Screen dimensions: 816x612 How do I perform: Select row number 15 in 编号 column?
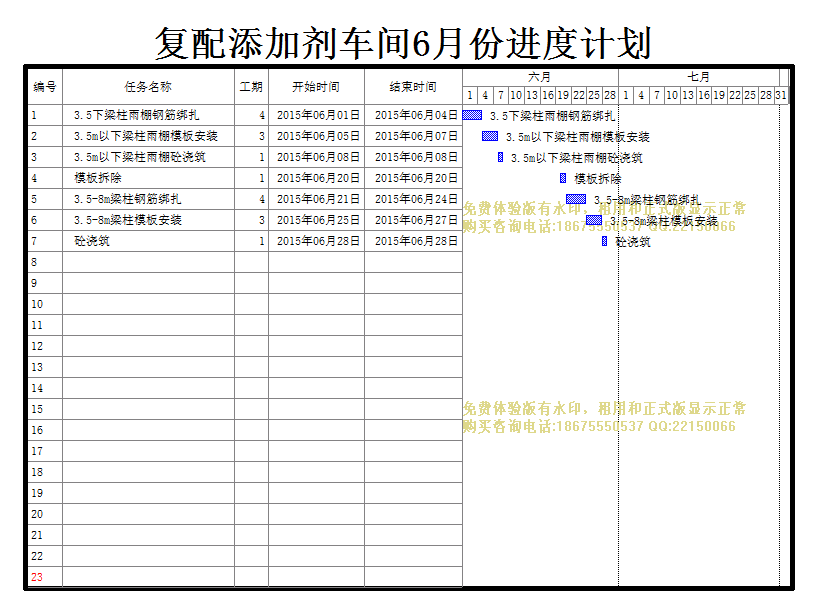coord(45,409)
